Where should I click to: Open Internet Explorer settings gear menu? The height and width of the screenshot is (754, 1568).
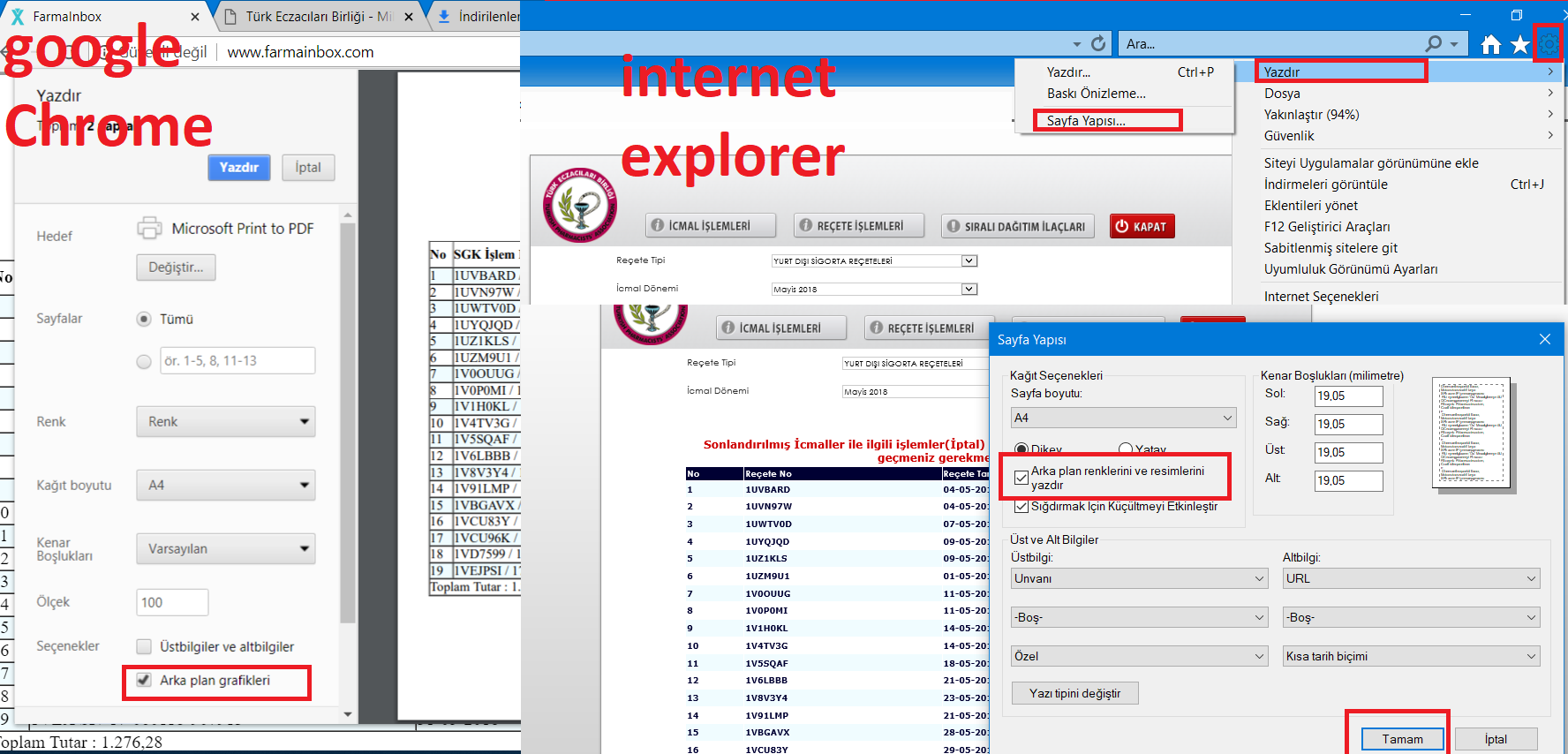[1549, 43]
